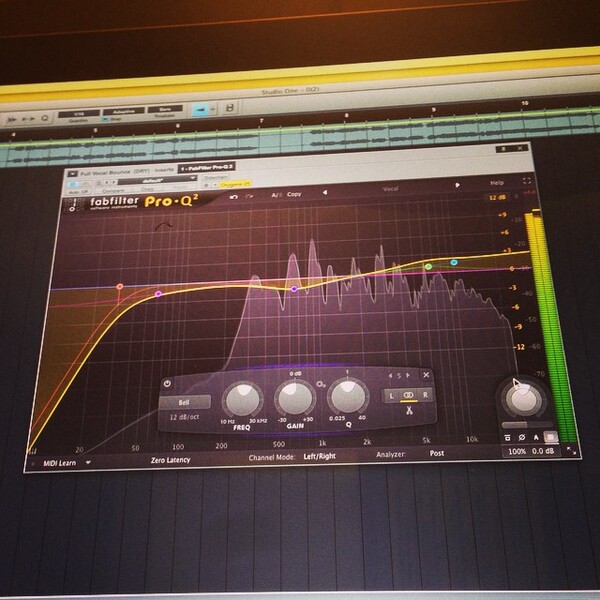Viewport: 600px width, 600px height.
Task: Click the Pro-Q 2 redo arrow
Action: pos(249,196)
